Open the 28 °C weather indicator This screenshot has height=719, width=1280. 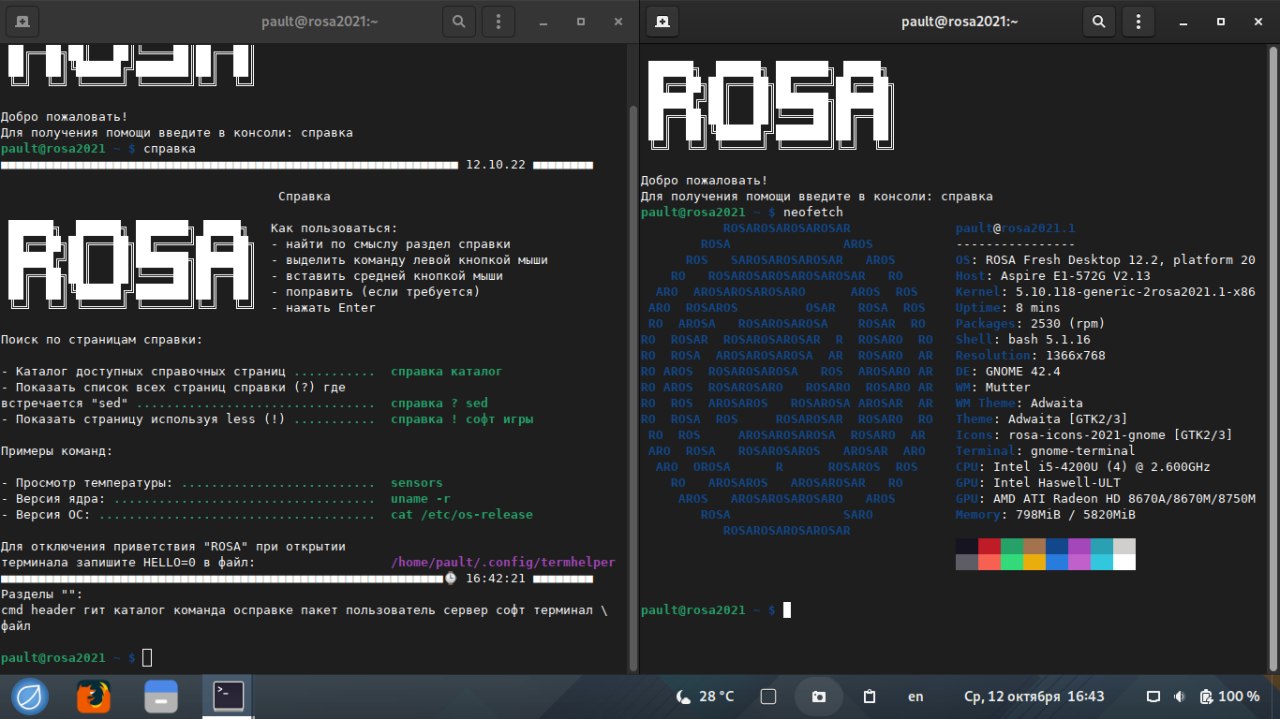pos(705,696)
